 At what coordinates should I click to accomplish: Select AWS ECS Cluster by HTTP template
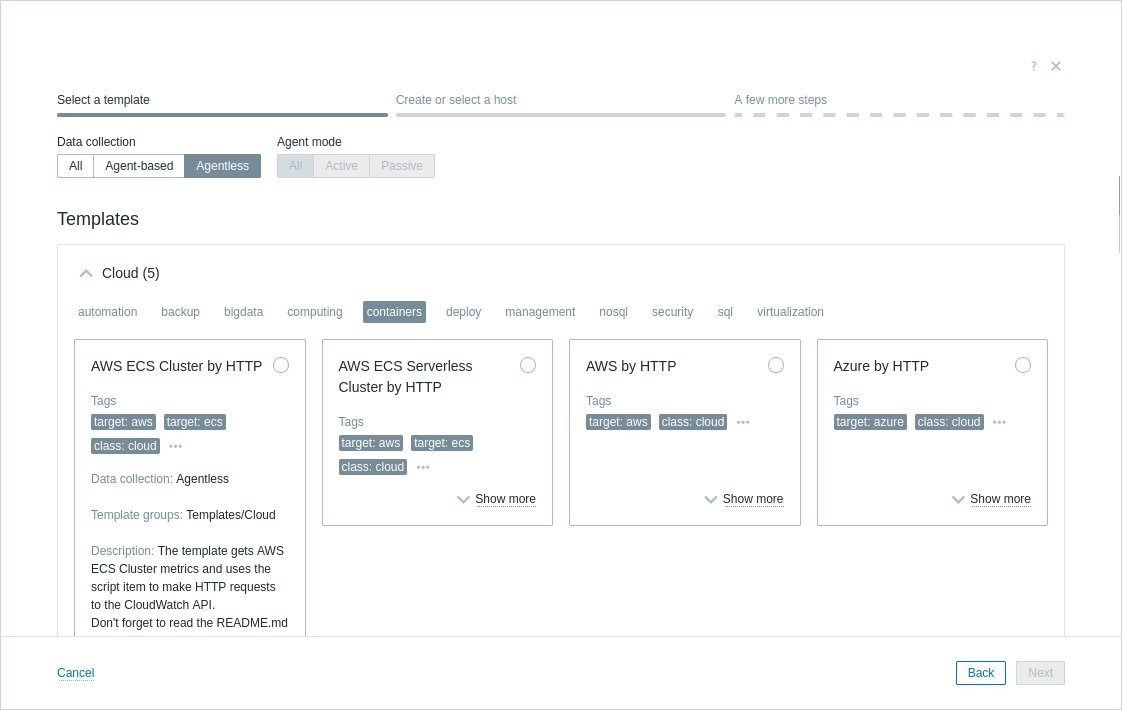click(x=281, y=365)
